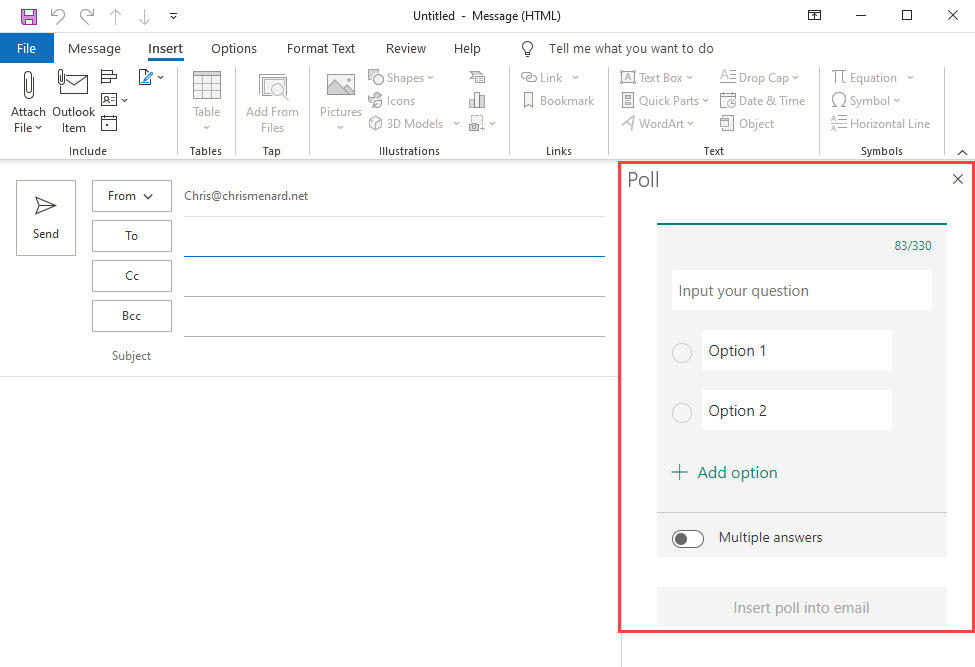Screen dimensions: 975x667
Task: Click the Outlook Item envelope icon
Action: pyautogui.click(x=73, y=85)
